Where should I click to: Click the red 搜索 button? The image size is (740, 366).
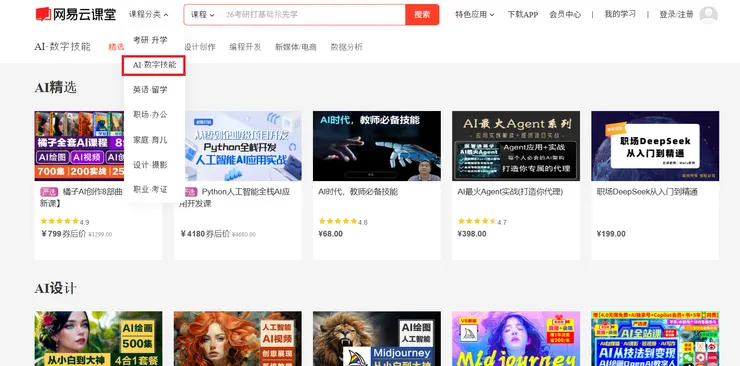(x=422, y=15)
